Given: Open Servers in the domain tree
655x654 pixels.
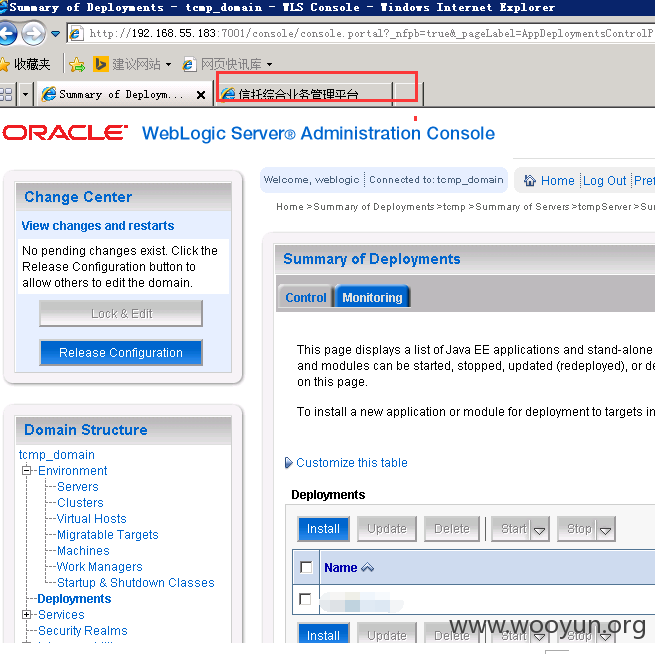Looking at the screenshot, I should pyautogui.click(x=78, y=487).
